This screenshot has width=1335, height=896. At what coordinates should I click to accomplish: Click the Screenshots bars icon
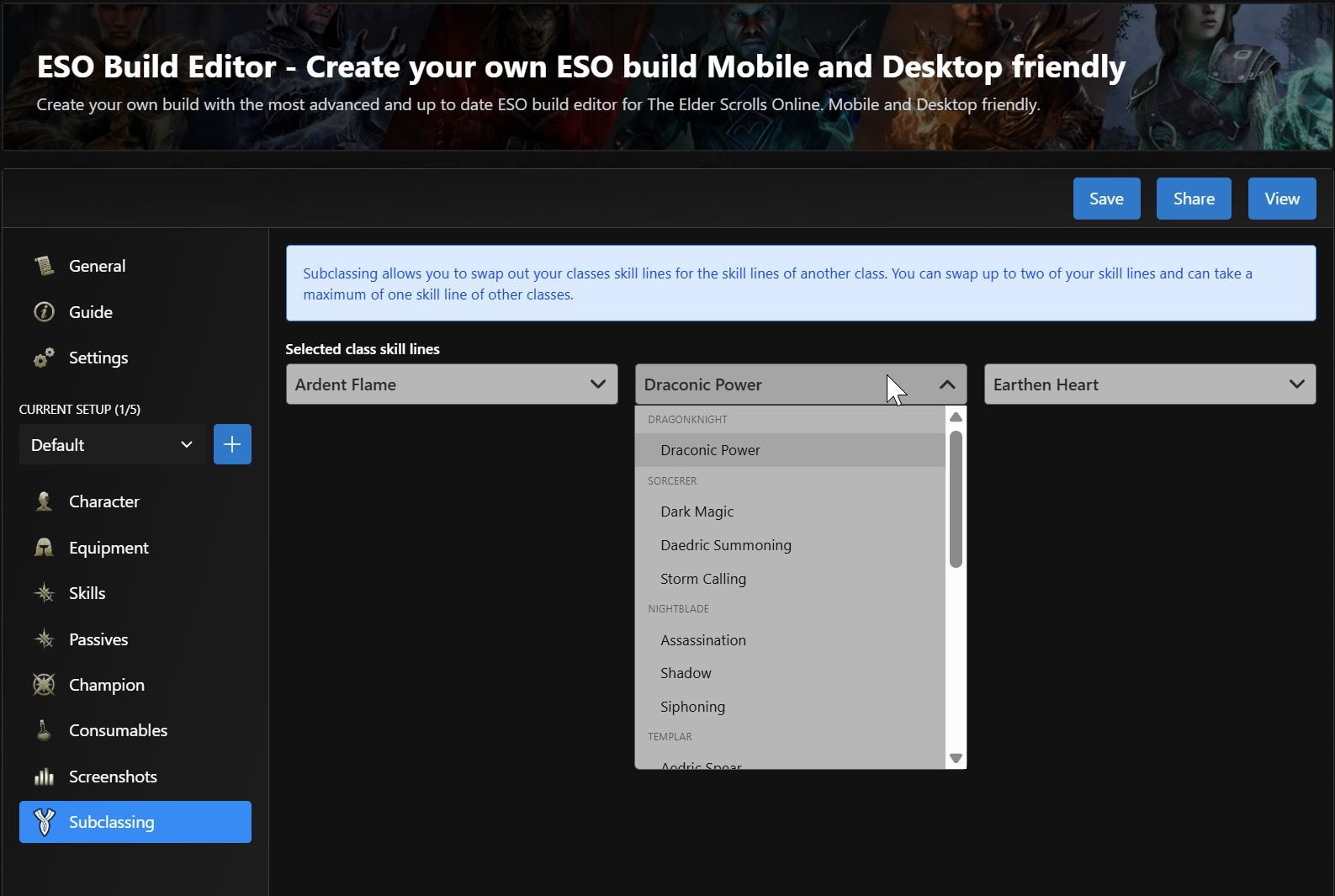click(x=44, y=777)
